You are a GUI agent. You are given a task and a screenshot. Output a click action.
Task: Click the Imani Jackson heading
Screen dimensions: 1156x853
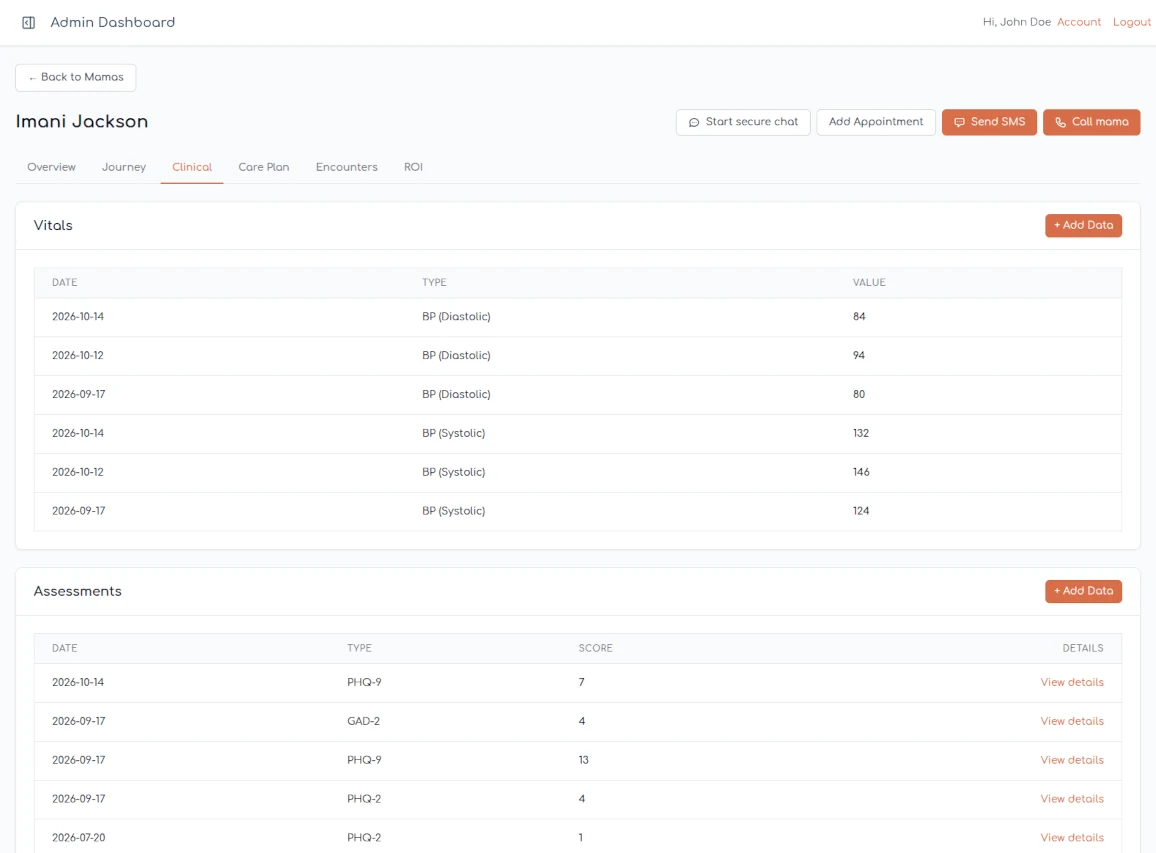[82, 122]
